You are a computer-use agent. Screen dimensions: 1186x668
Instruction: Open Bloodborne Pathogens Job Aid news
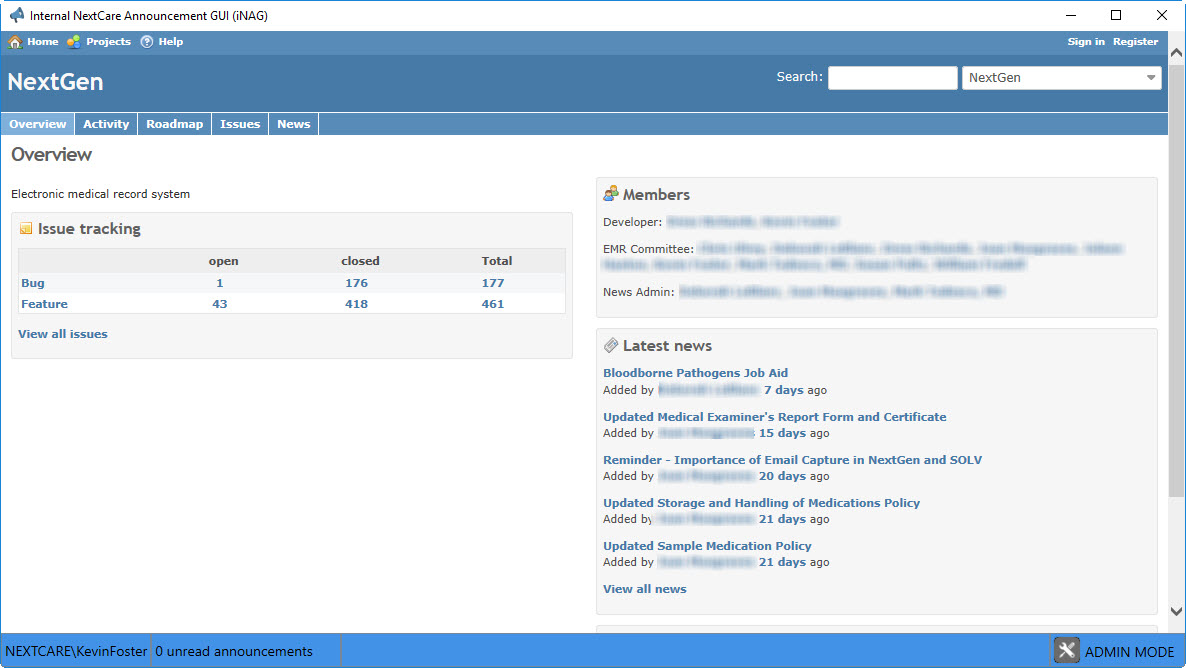click(695, 373)
